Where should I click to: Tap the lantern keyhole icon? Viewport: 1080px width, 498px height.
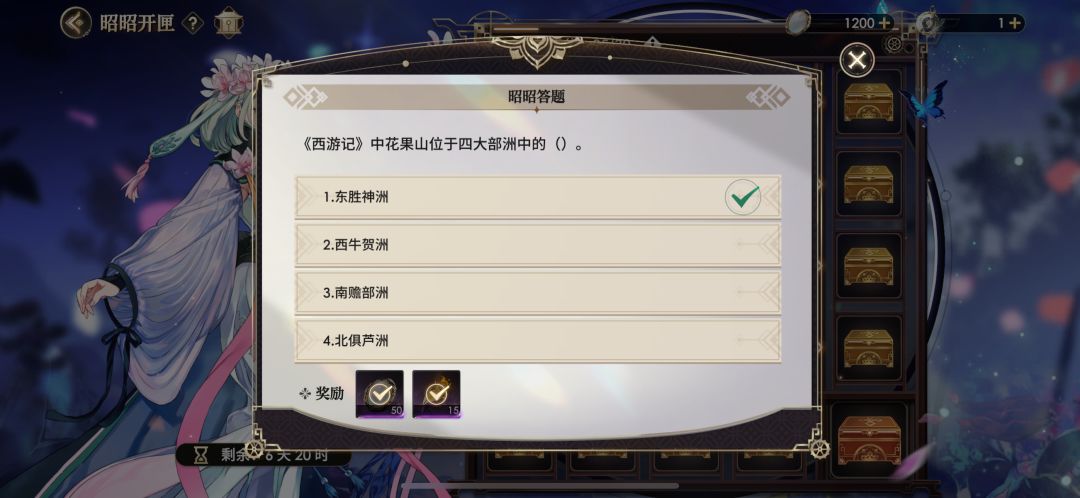(228, 23)
